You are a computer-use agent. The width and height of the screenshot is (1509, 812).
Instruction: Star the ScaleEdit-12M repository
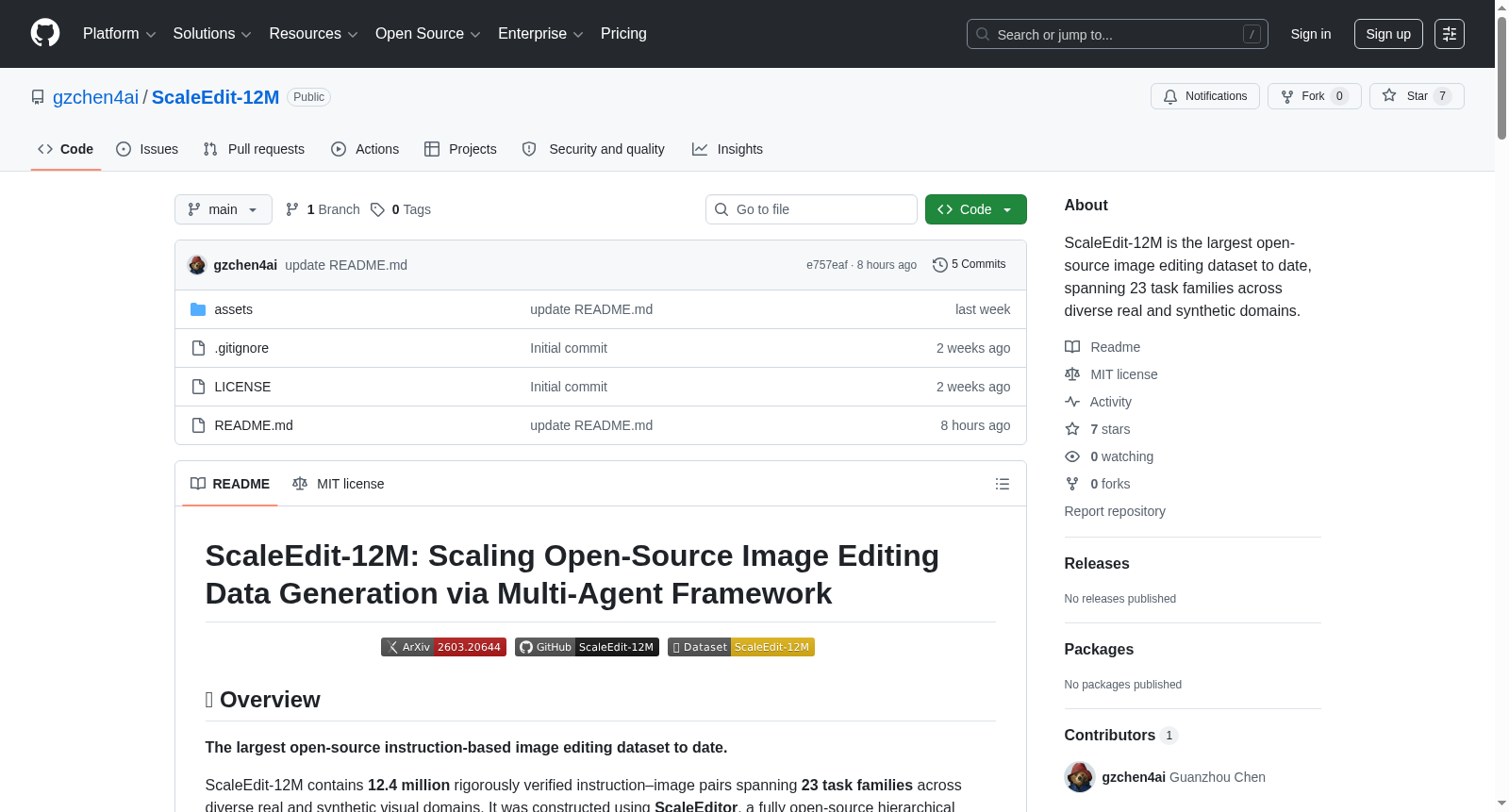(x=1417, y=96)
